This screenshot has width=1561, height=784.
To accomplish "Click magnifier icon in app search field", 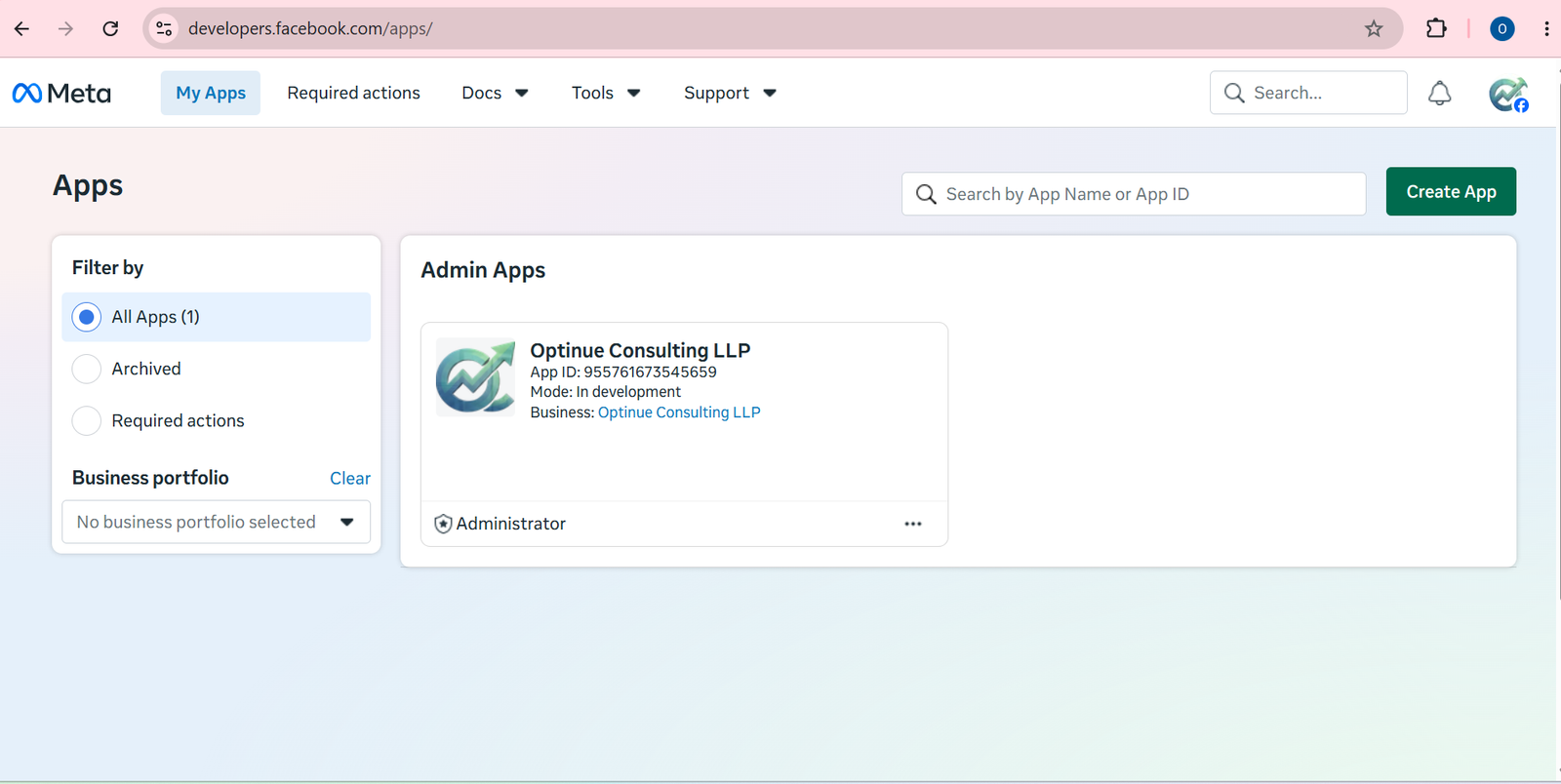I will pyautogui.click(x=926, y=194).
